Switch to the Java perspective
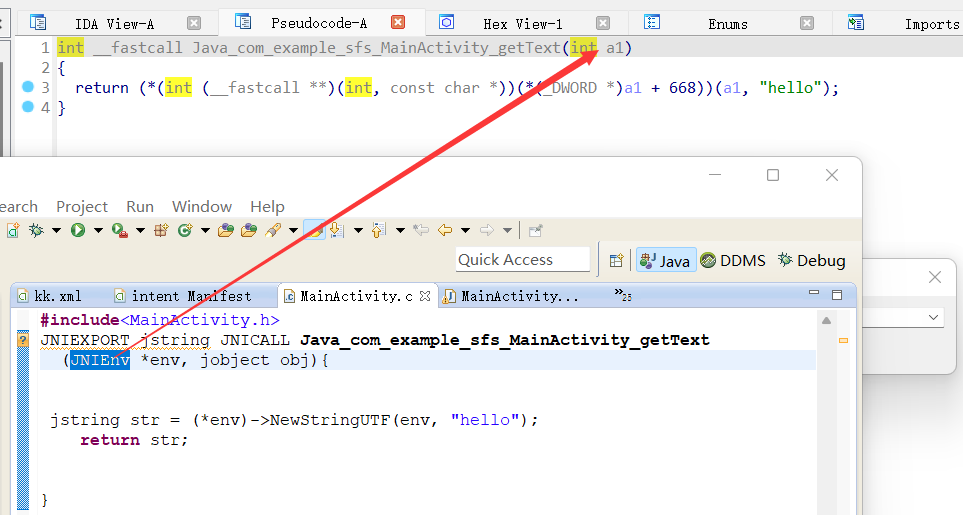The width and height of the screenshot is (963, 515). tap(666, 261)
